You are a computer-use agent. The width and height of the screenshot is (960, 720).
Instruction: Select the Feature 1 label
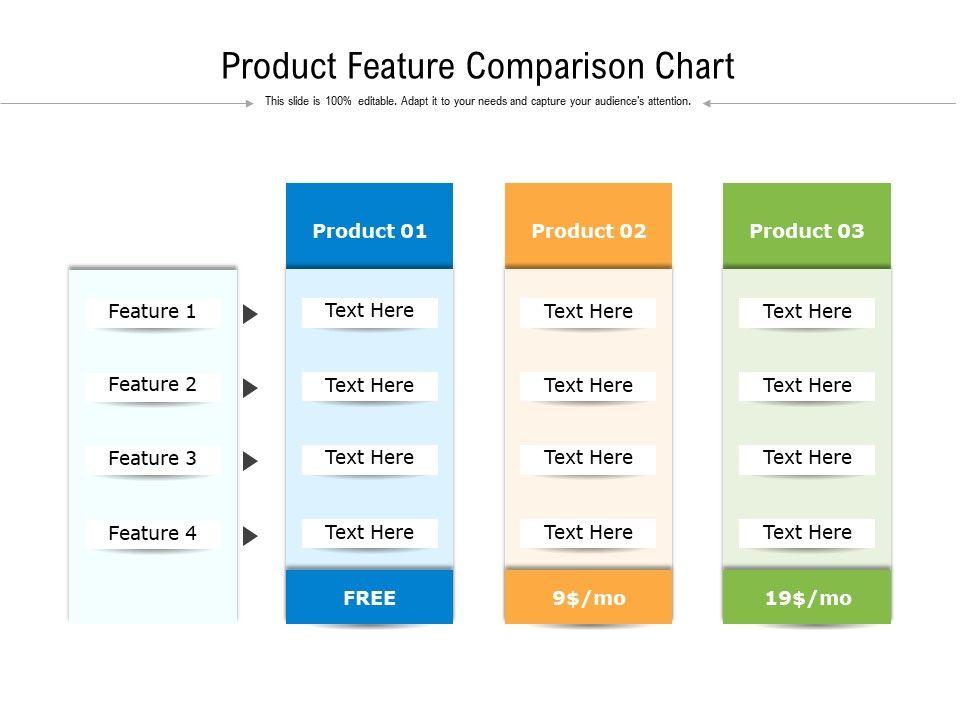(x=152, y=312)
